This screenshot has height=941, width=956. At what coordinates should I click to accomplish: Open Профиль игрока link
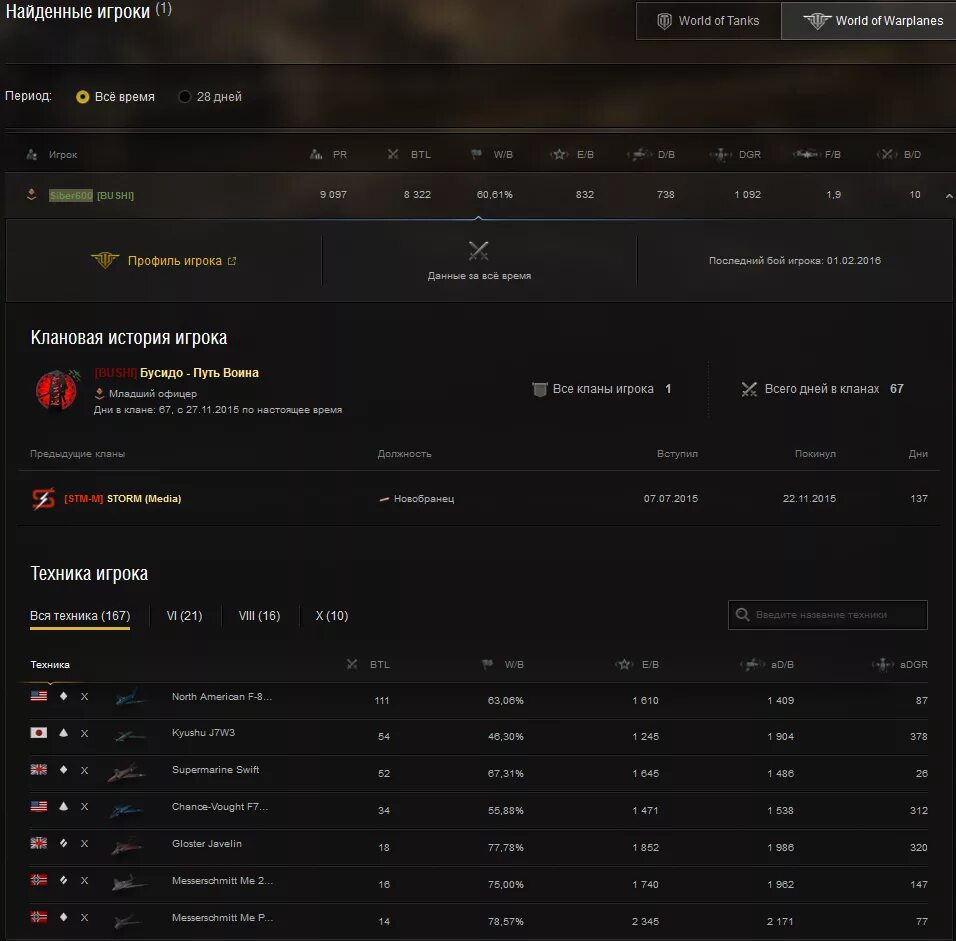click(174, 261)
